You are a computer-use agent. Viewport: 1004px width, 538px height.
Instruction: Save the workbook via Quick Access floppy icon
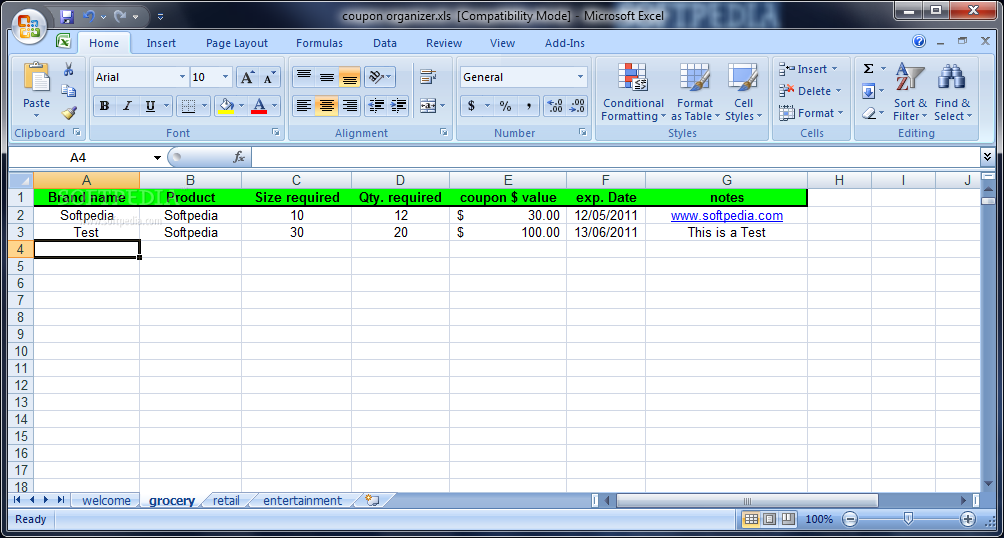(67, 16)
